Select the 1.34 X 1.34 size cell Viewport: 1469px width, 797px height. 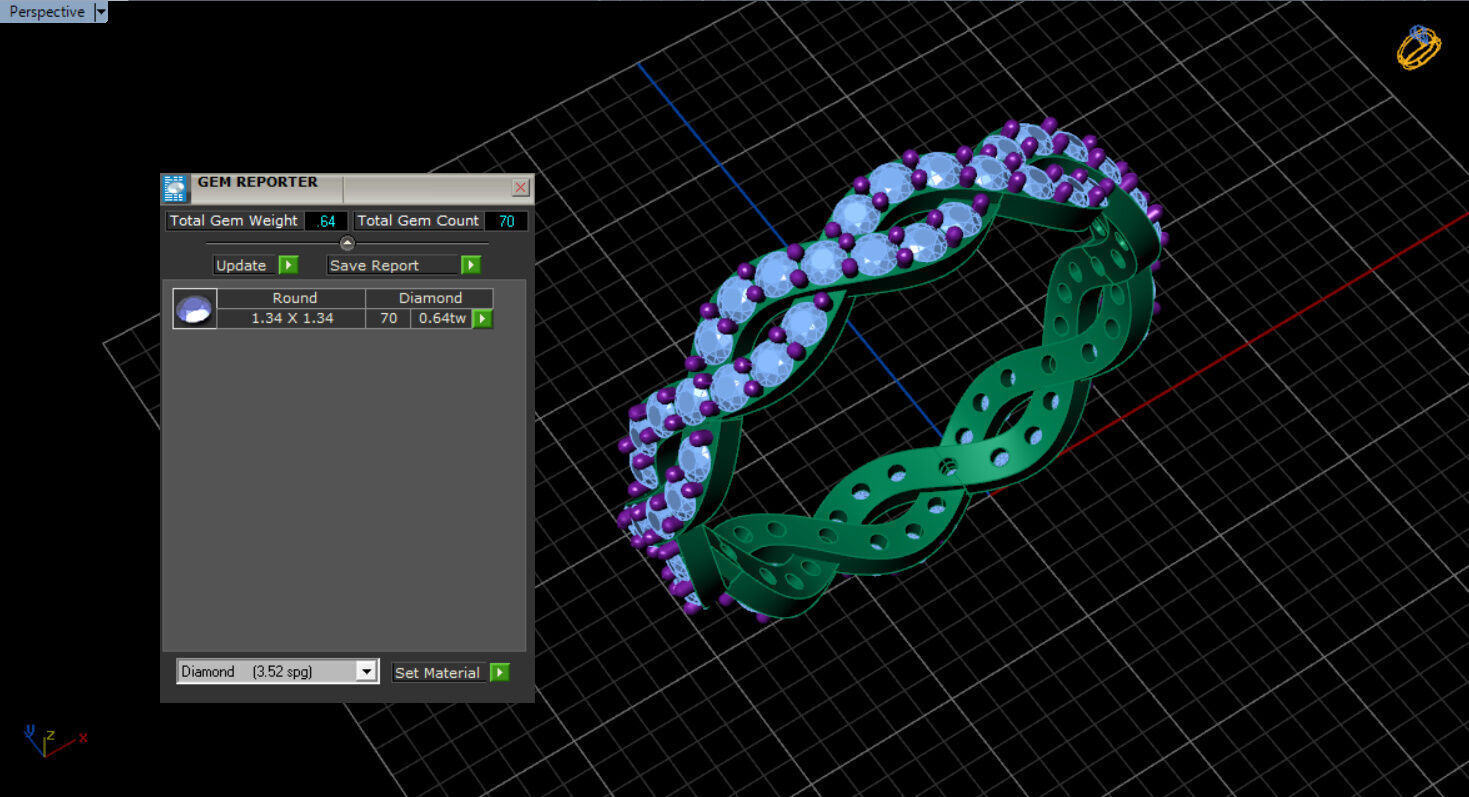[x=292, y=319]
